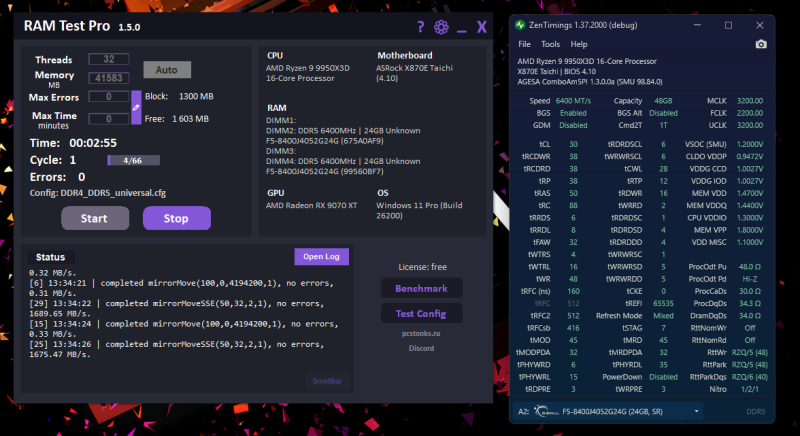Viewport: 800px width, 436px height.
Task: Click the License: free label
Action: point(422,267)
